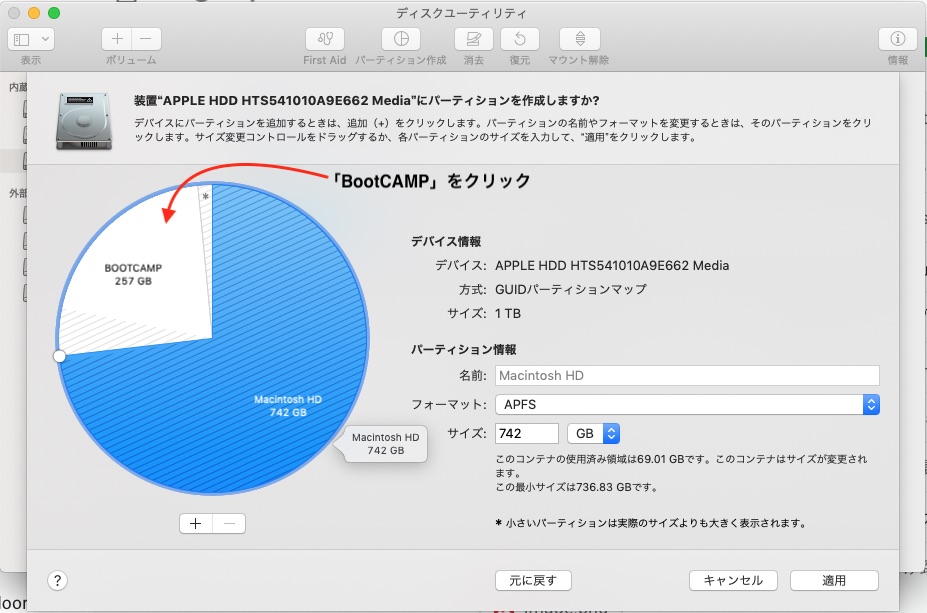This screenshot has width=927, height=613.
Task: Click the Macintosh HD 742 GB tooltip
Action: (385, 444)
